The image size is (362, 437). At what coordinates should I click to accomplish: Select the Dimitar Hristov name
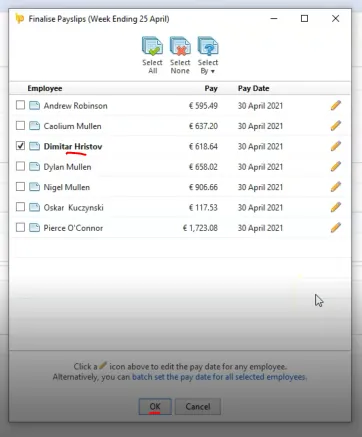coord(73,146)
